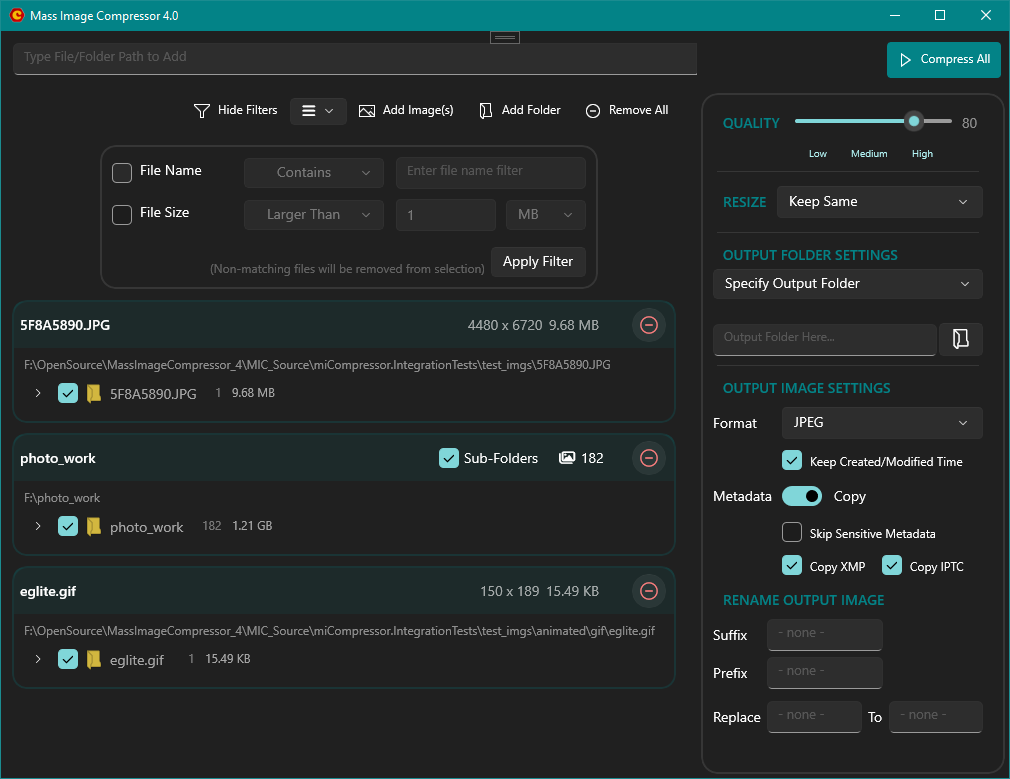Click the yellow file icon beside eglite.gif
The image size is (1010, 779).
[94, 659]
